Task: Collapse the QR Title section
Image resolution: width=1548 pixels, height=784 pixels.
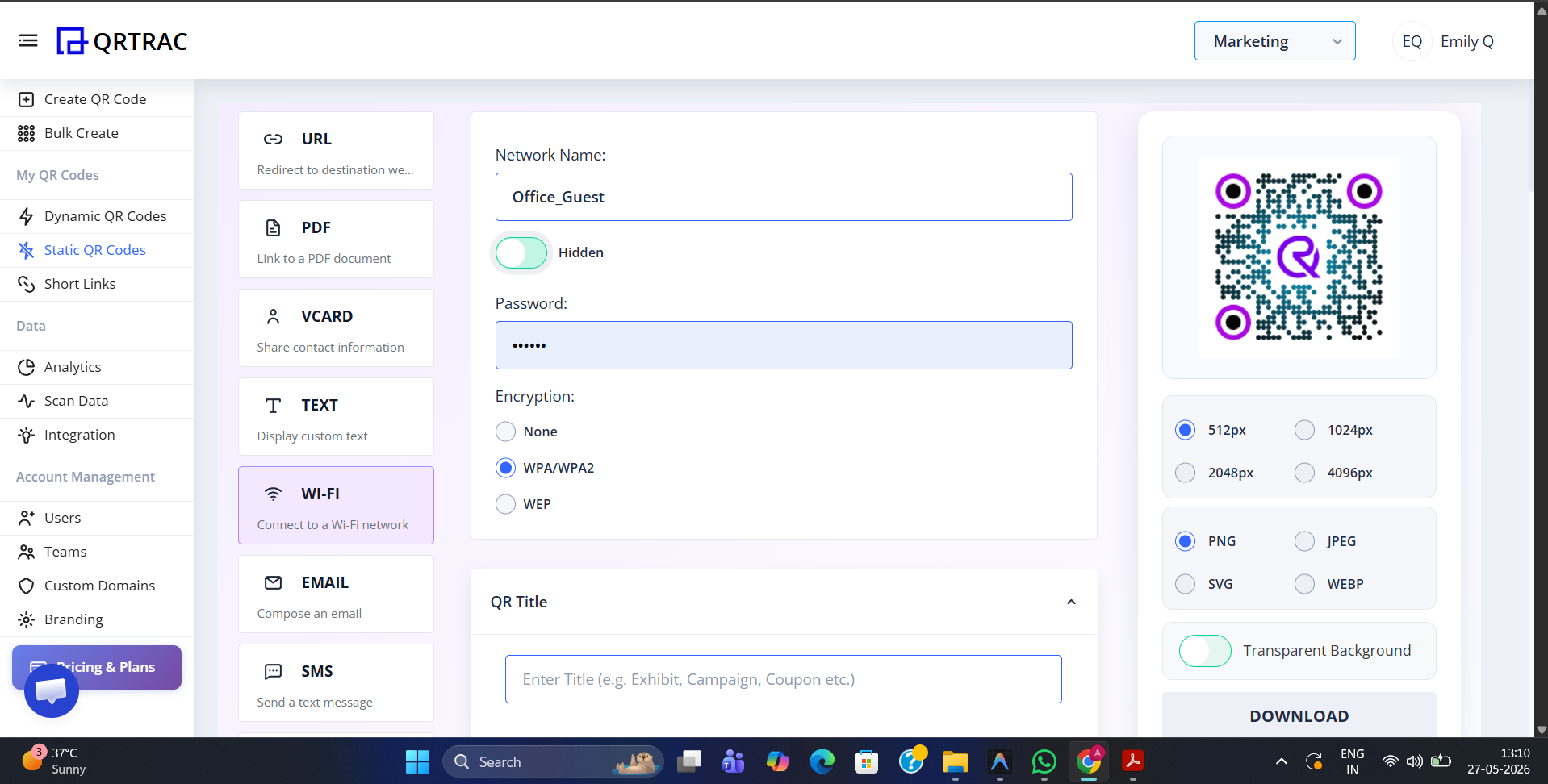Action: (1071, 602)
